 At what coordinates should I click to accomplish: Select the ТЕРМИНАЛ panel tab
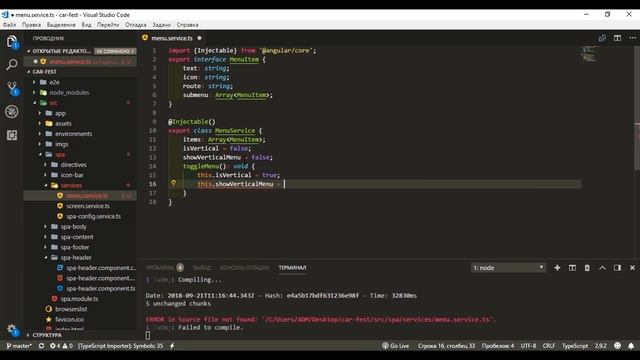tap(292, 268)
